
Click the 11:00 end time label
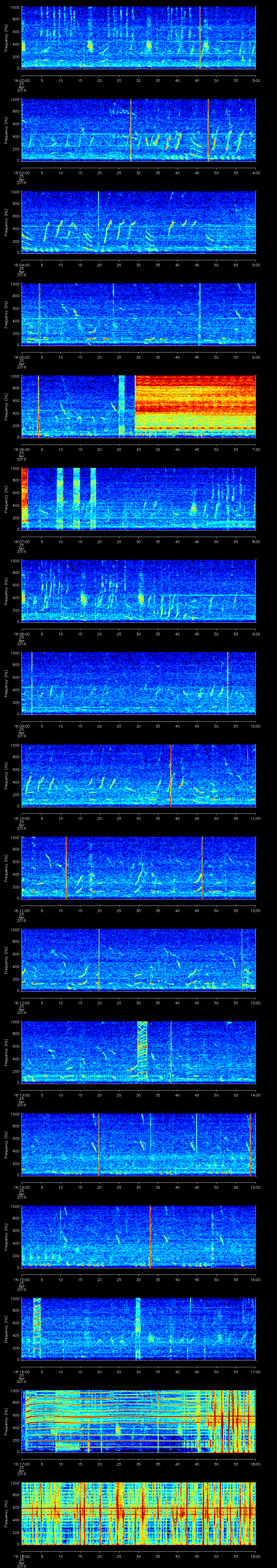click(x=255, y=819)
